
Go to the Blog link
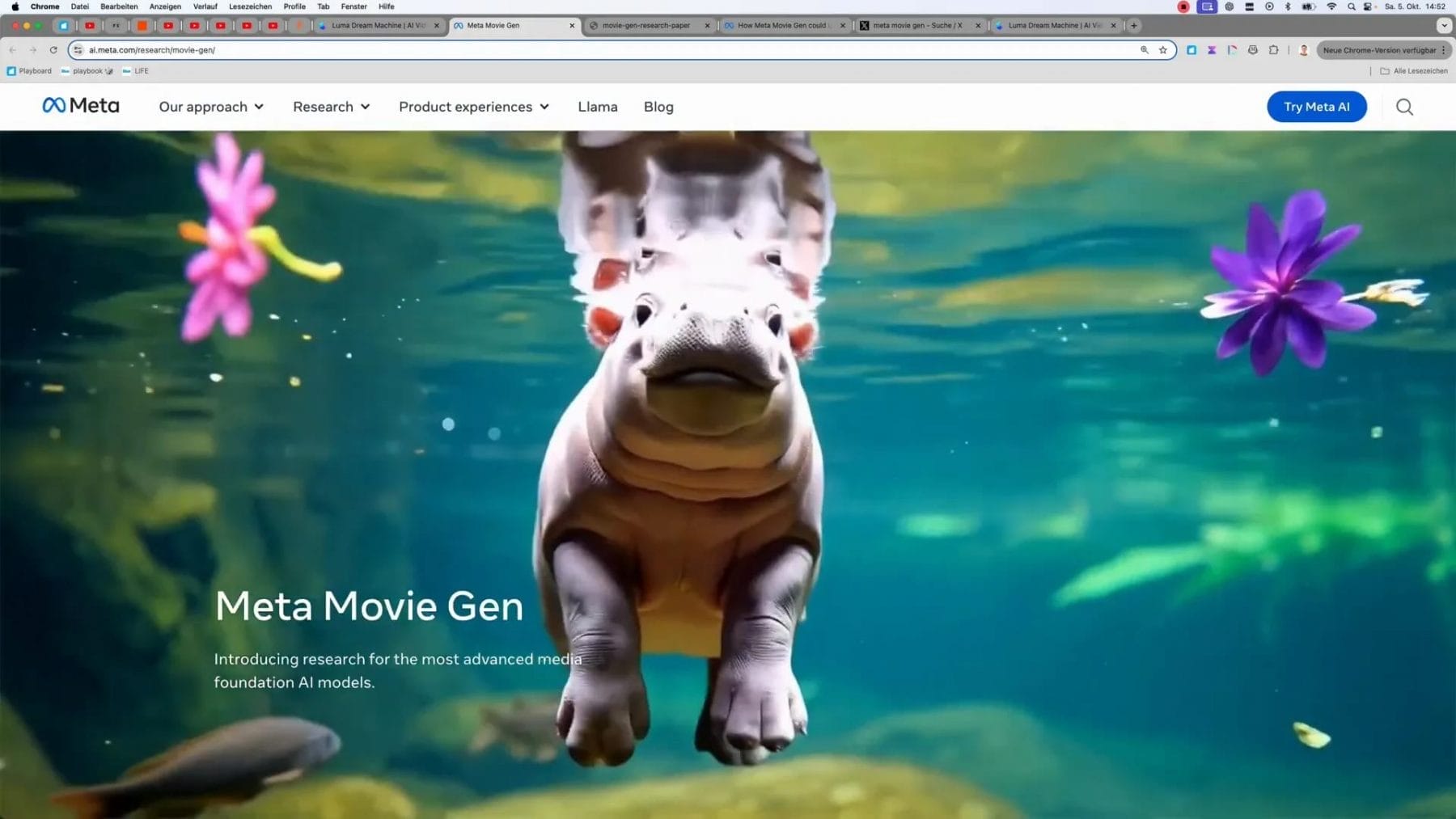(658, 107)
